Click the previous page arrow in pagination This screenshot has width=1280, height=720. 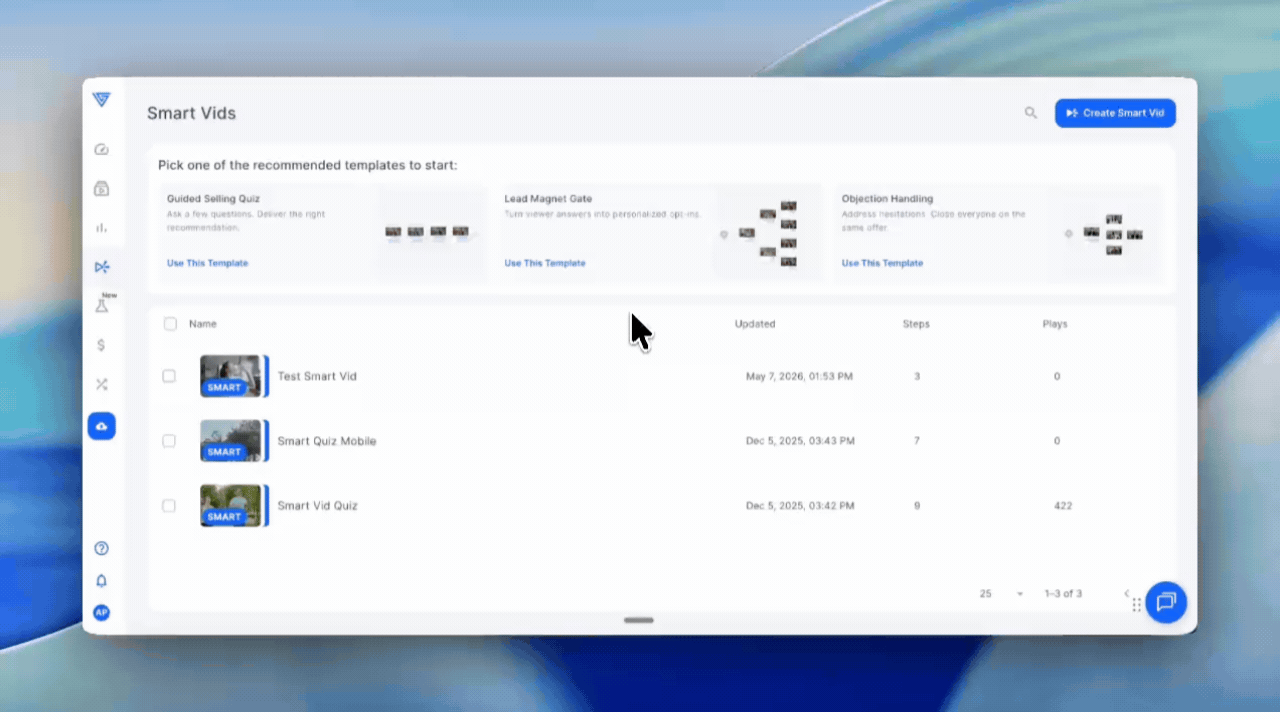coord(1126,593)
